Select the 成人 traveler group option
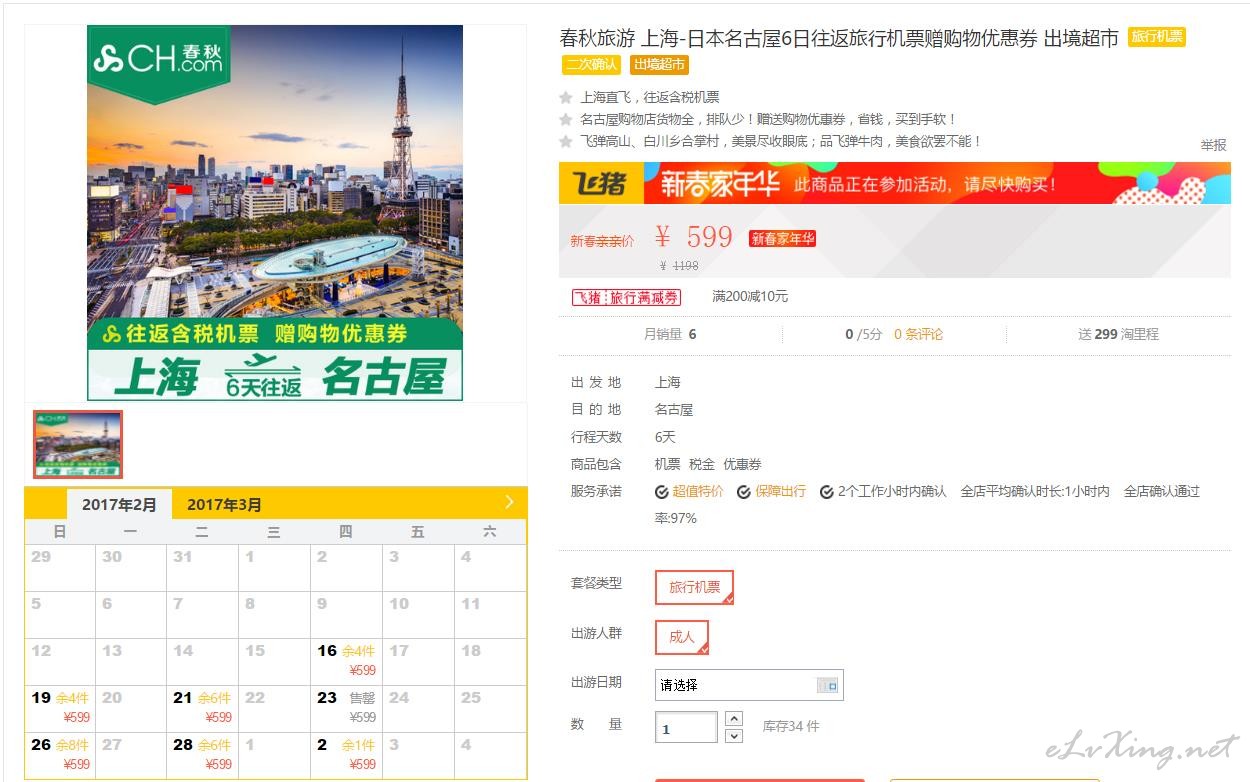1250x782 pixels. 682,637
